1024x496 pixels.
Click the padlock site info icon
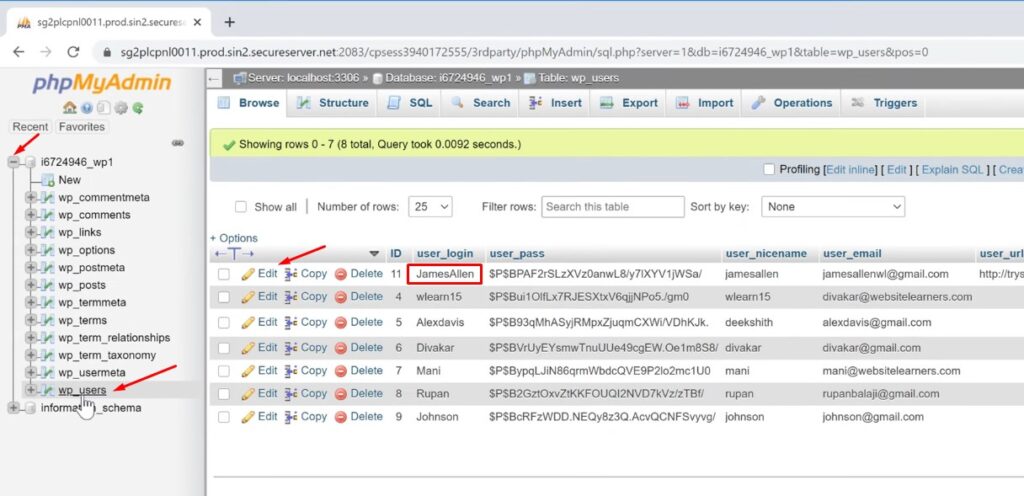coord(107,52)
